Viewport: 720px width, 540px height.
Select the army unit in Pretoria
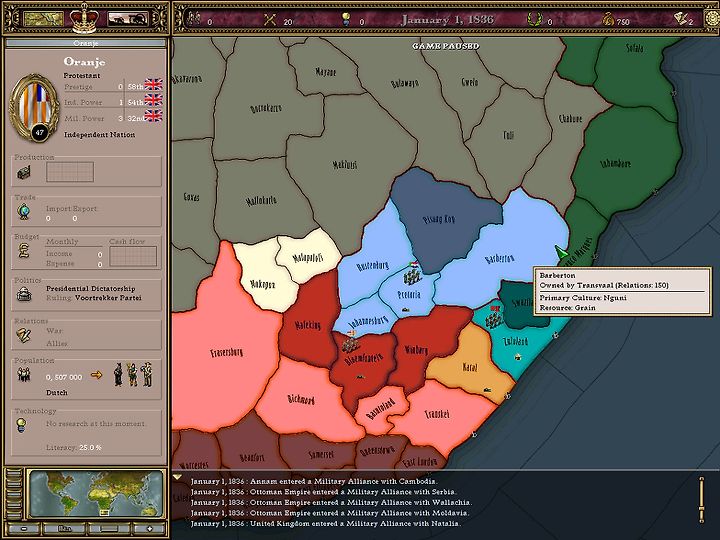coord(412,274)
